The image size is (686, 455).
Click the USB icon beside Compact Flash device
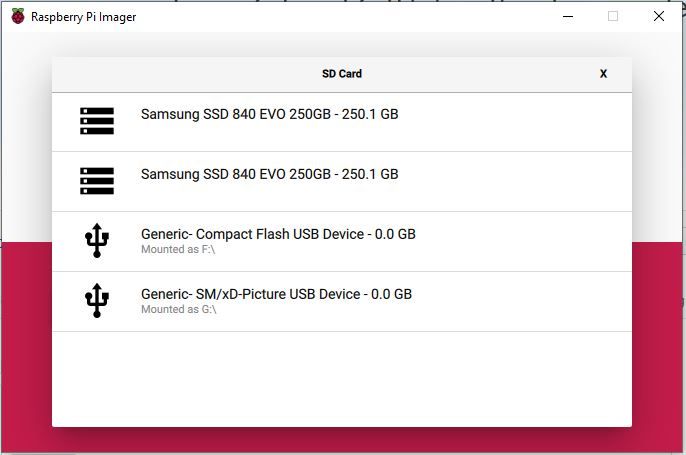tap(97, 241)
